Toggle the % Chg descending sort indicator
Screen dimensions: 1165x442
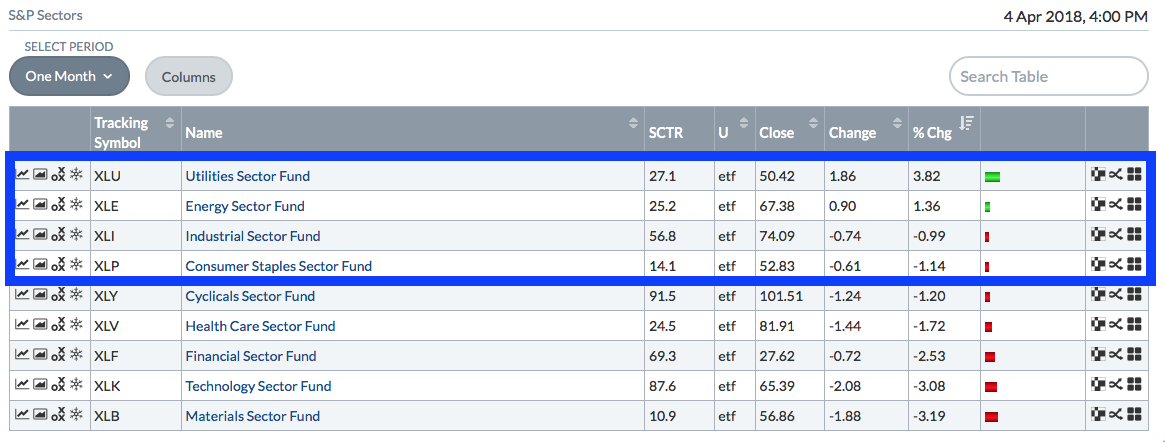966,123
